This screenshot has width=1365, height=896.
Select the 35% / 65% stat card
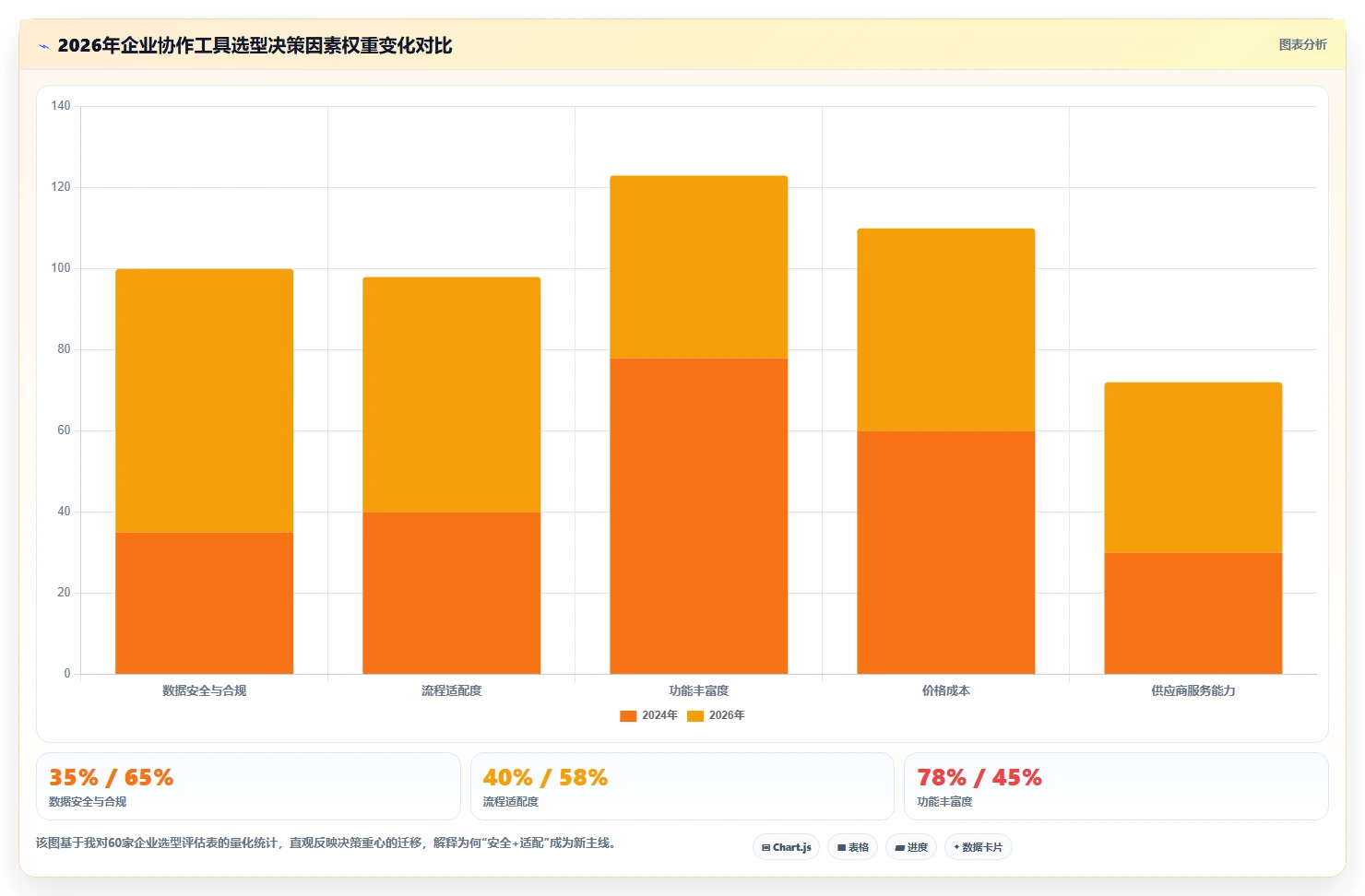248,786
